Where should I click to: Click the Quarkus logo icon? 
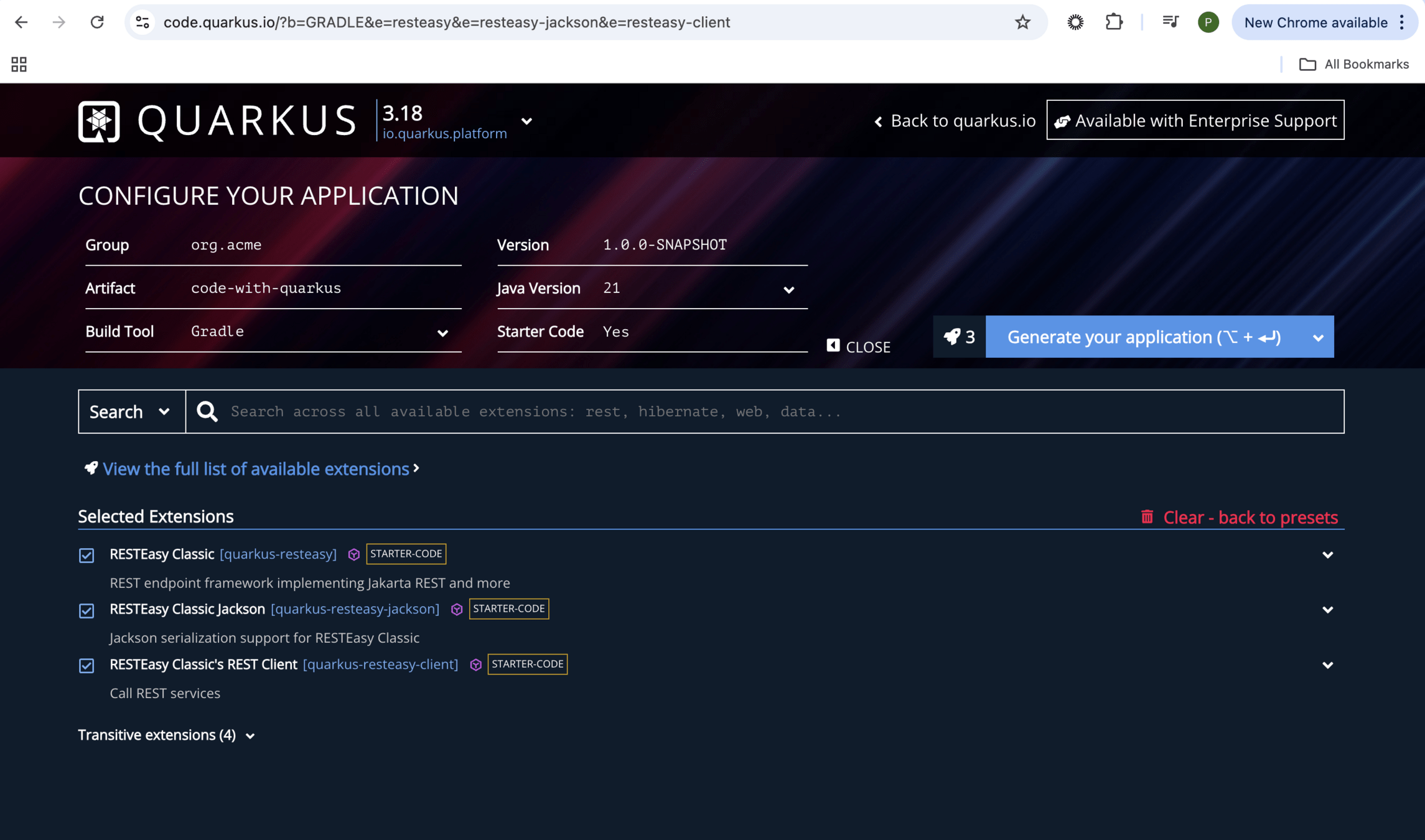click(99, 121)
